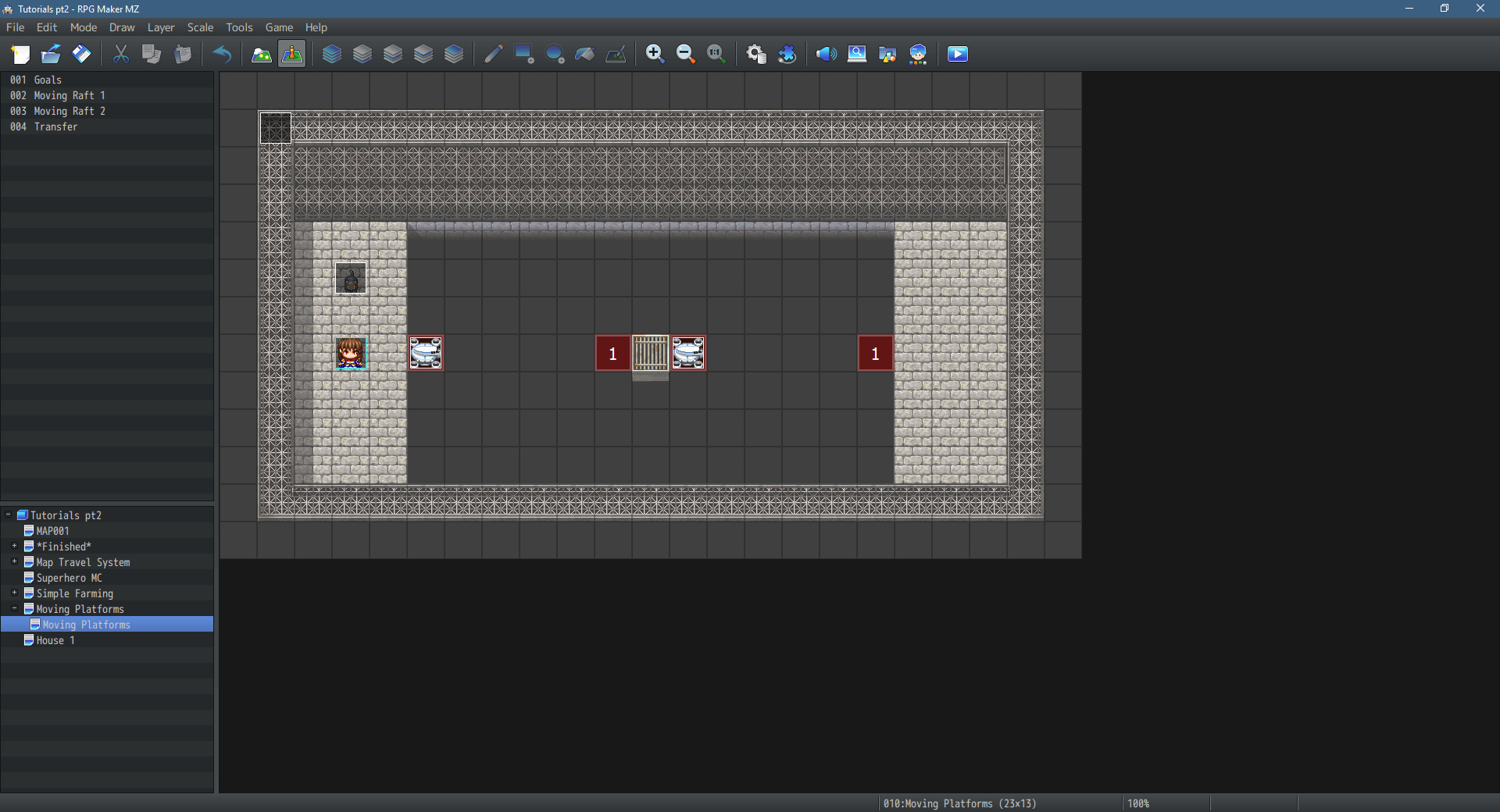Switch to Map editing mode

260,54
